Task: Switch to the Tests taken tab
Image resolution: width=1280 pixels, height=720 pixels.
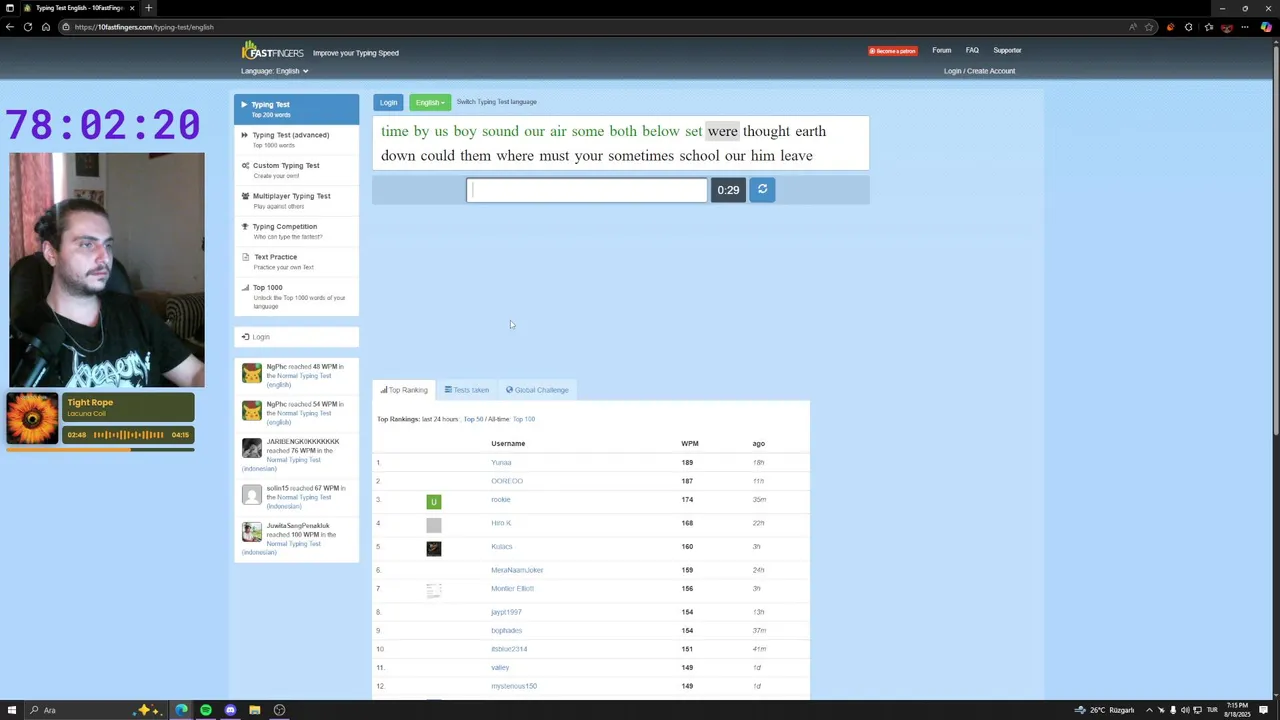Action: (467, 390)
